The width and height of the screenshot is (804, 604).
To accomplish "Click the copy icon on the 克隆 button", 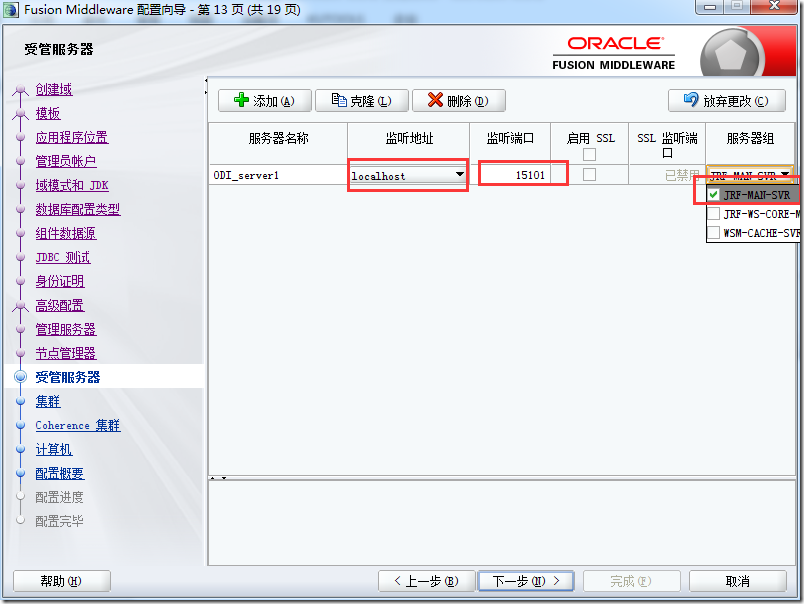I will tap(339, 100).
